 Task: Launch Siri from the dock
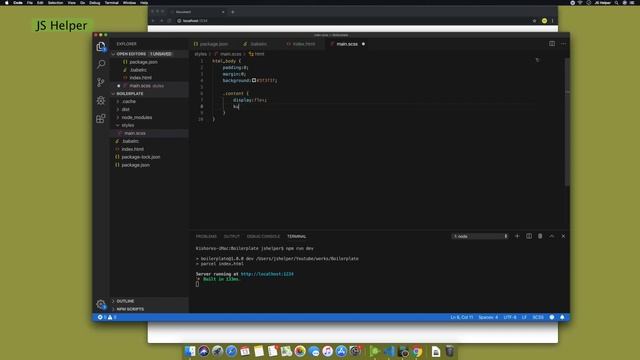point(204,351)
